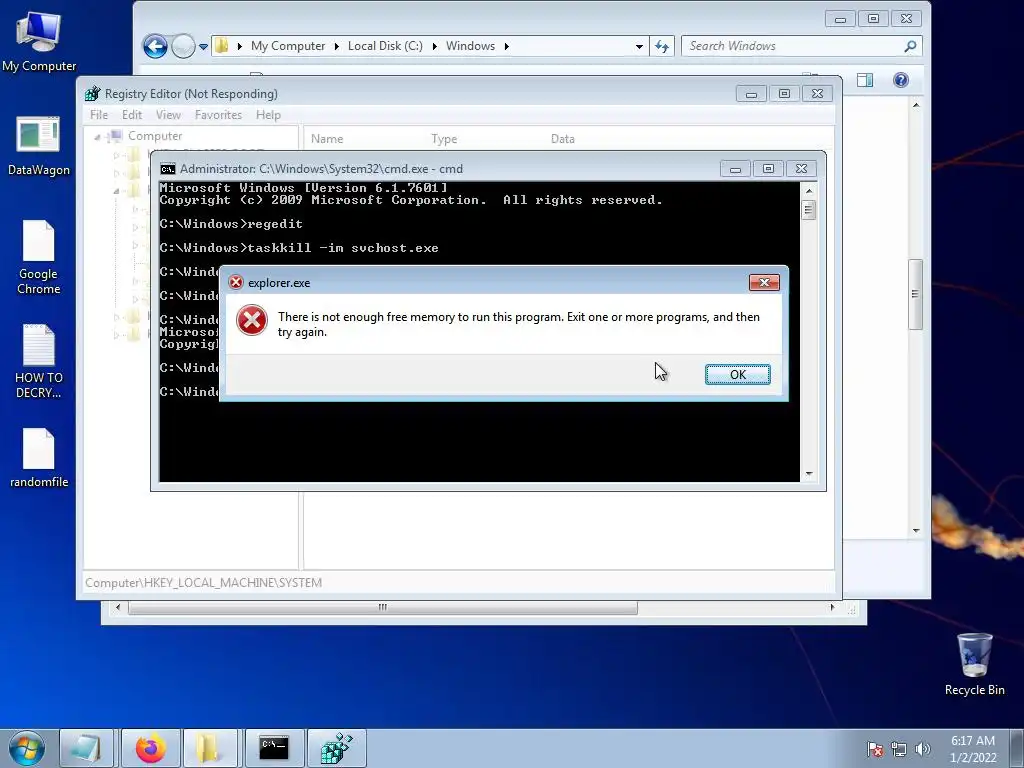Maximize the Registry Editor window
1024x768 pixels.
click(x=784, y=94)
